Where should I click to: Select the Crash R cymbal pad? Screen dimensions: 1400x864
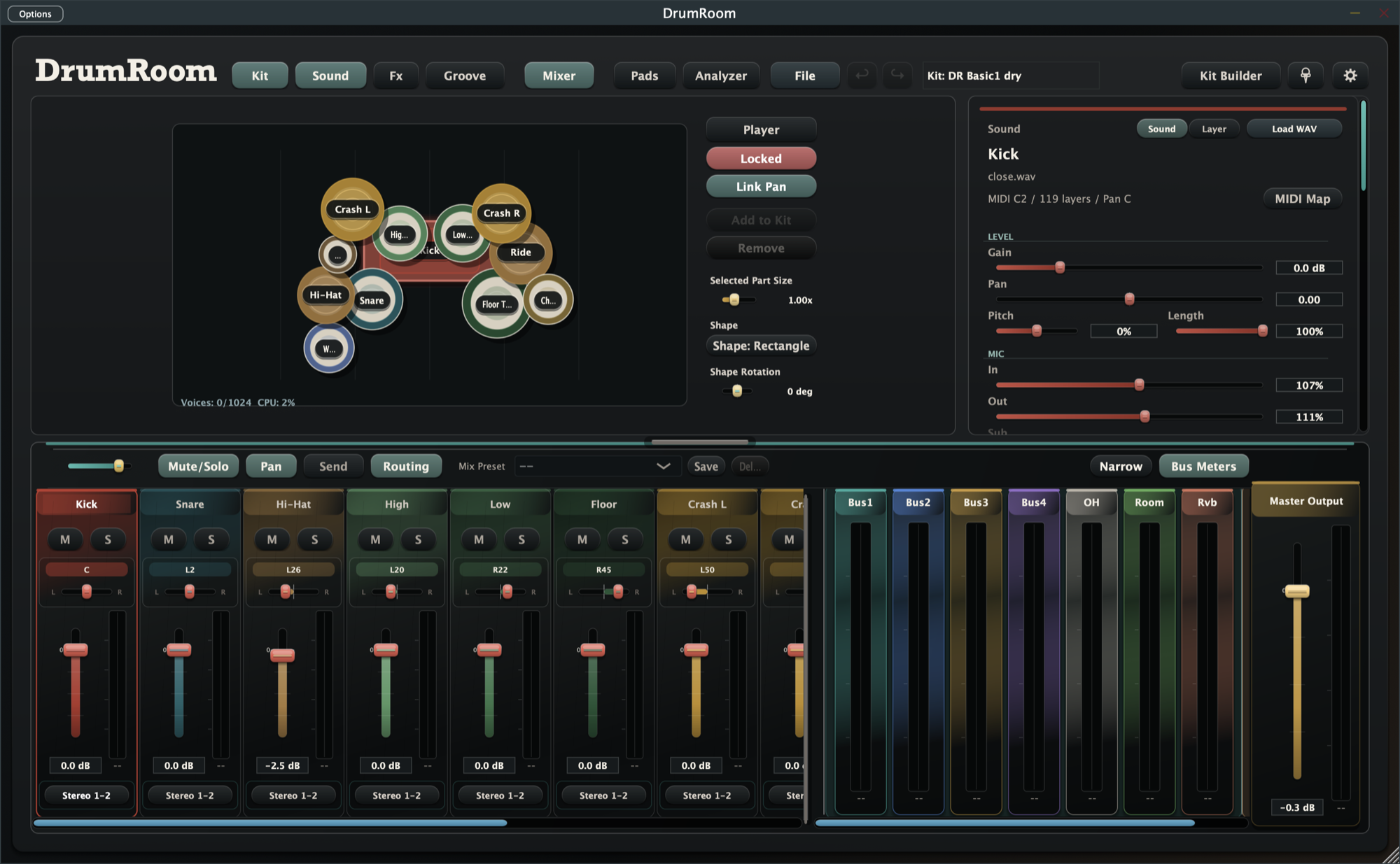click(501, 213)
